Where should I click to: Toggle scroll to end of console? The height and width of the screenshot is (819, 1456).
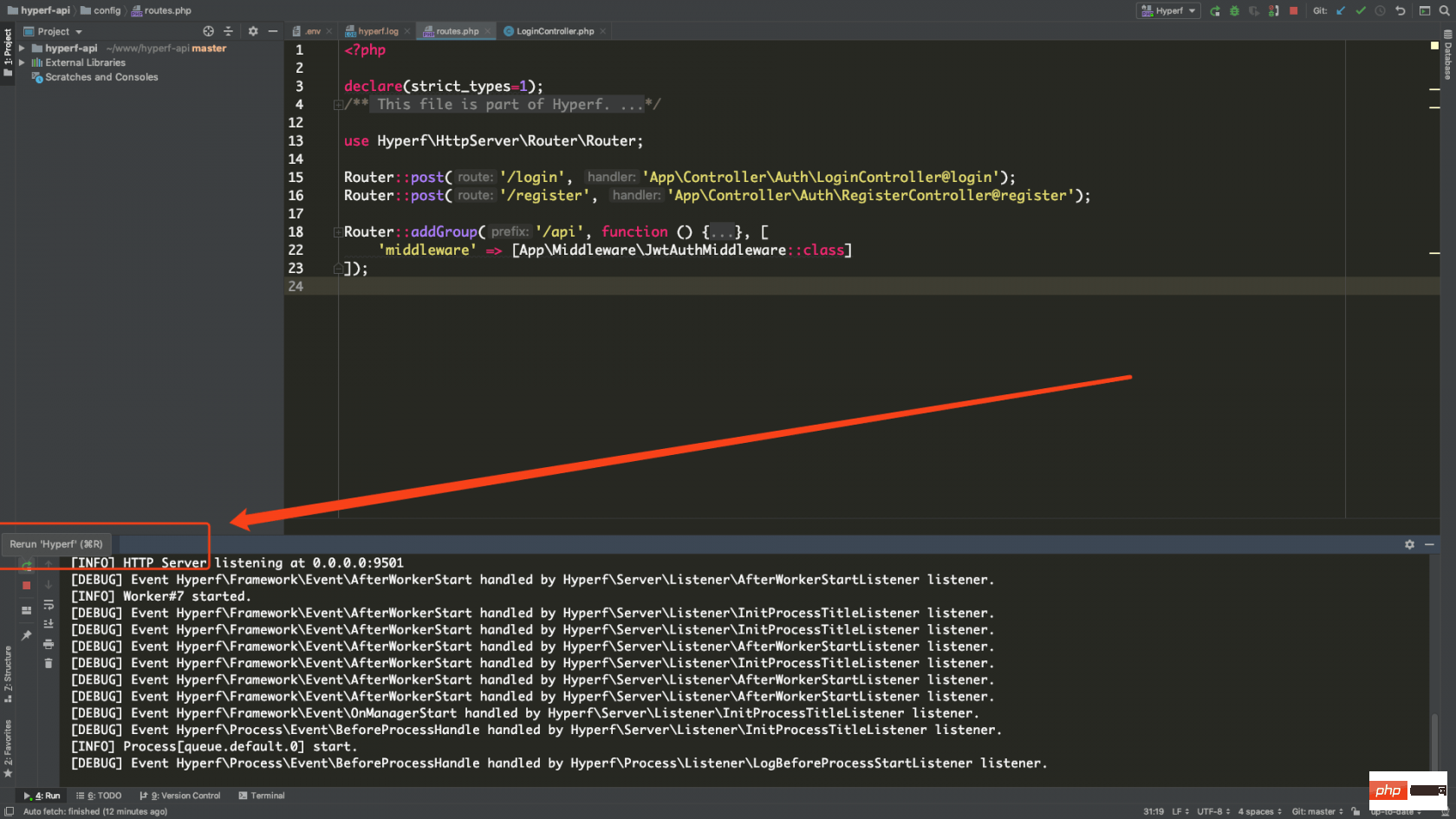[49, 624]
